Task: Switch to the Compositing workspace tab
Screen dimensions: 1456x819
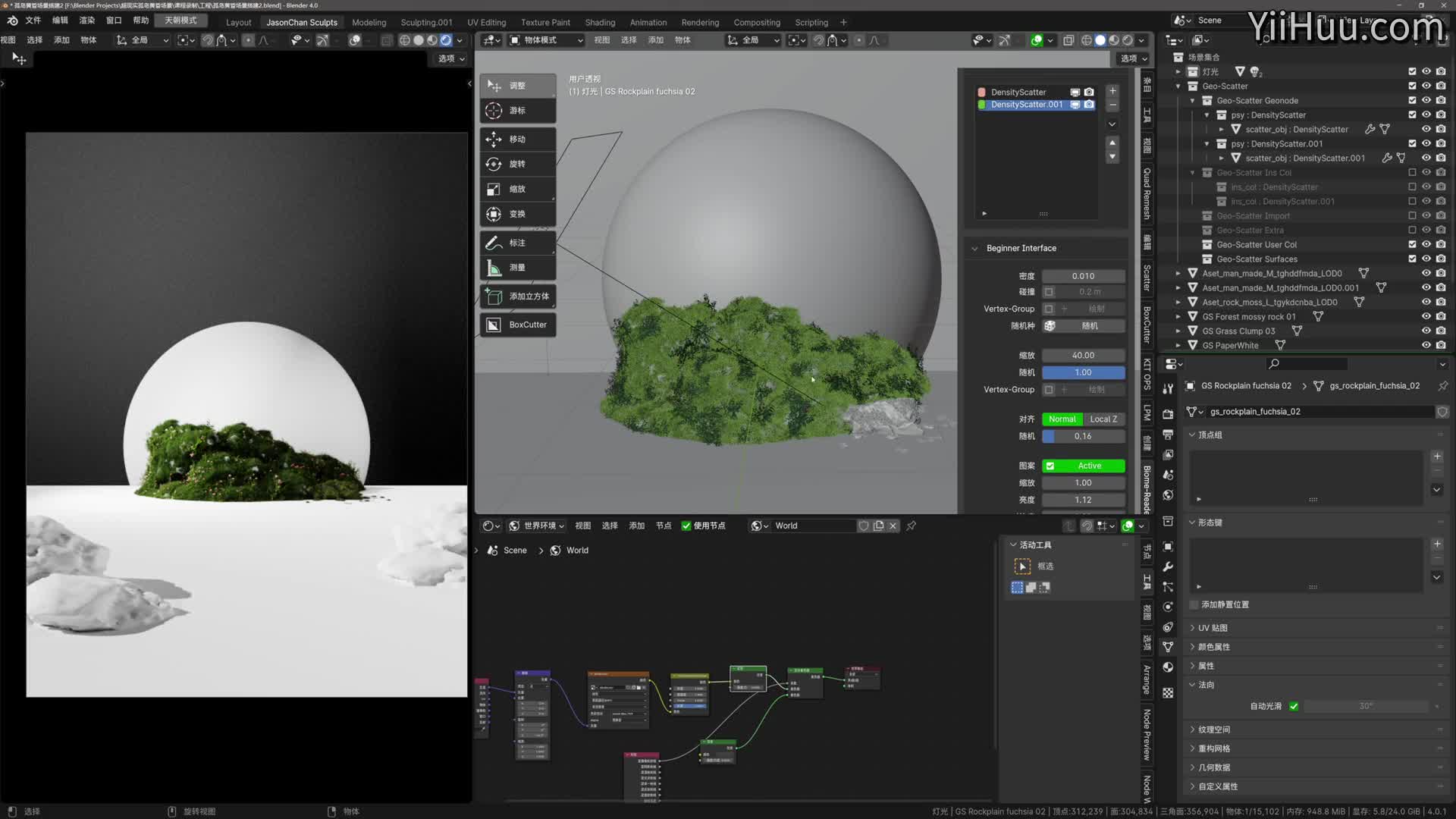Action: (x=757, y=22)
